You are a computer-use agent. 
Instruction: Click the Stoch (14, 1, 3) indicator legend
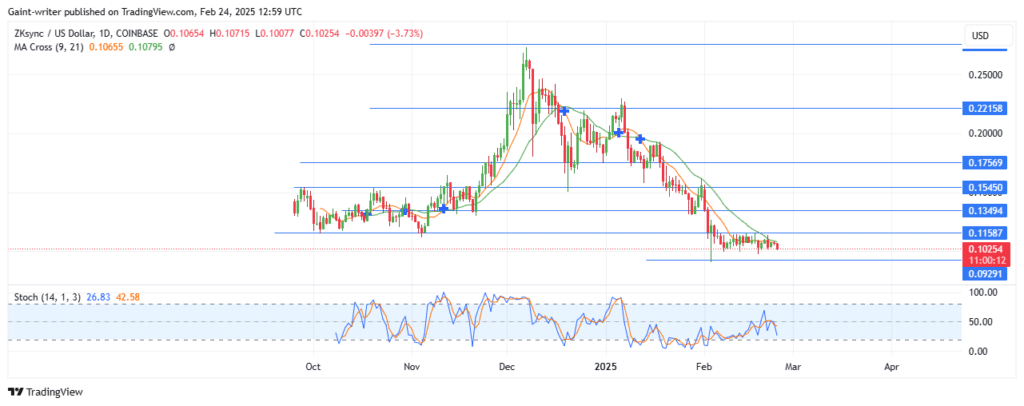tap(48, 297)
